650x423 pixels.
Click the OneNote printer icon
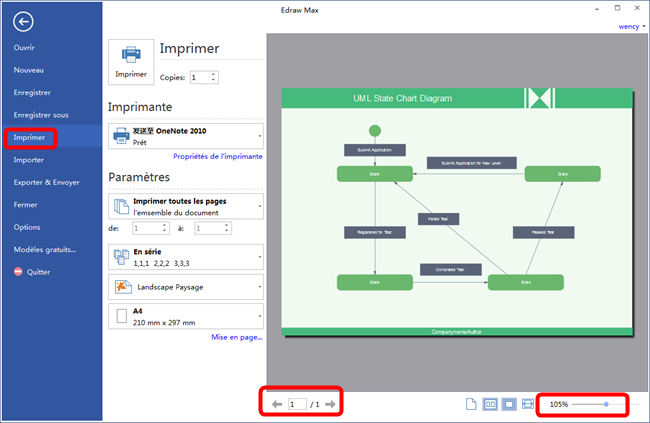121,136
